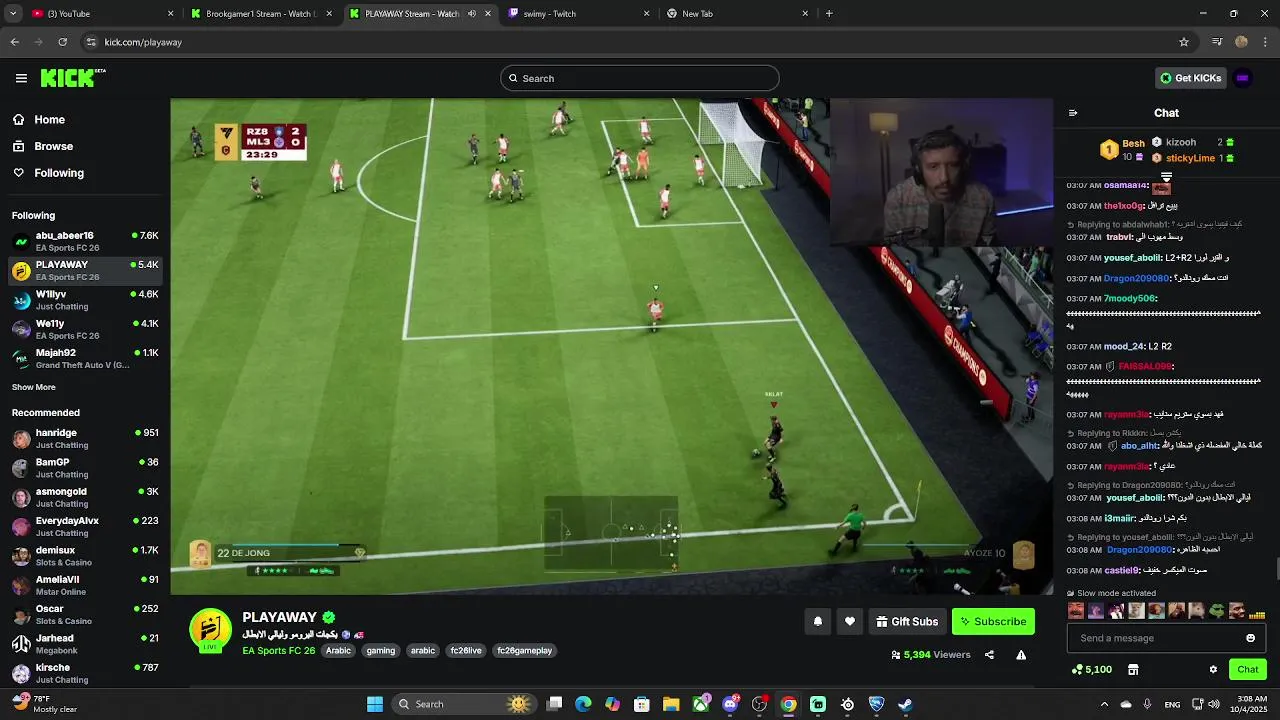Image resolution: width=1280 pixels, height=720 pixels.
Task: Open Microsoft Edge from taskbar
Action: (583, 704)
